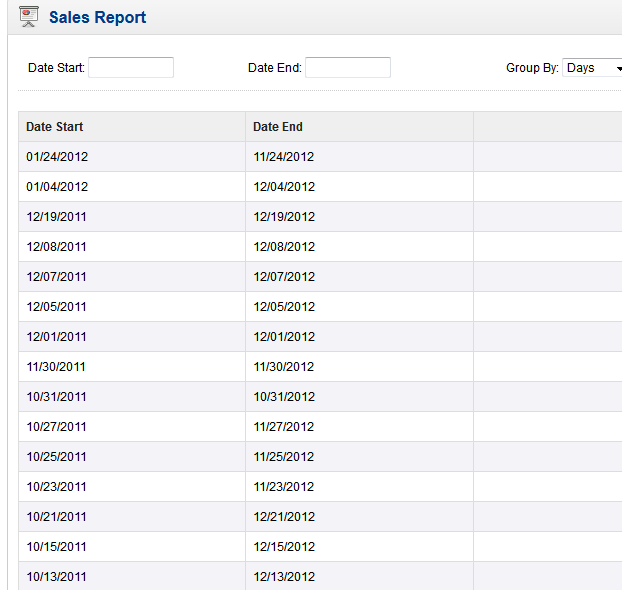Select the 12/08/2012 end date cell
The image size is (622, 590).
tap(359, 247)
